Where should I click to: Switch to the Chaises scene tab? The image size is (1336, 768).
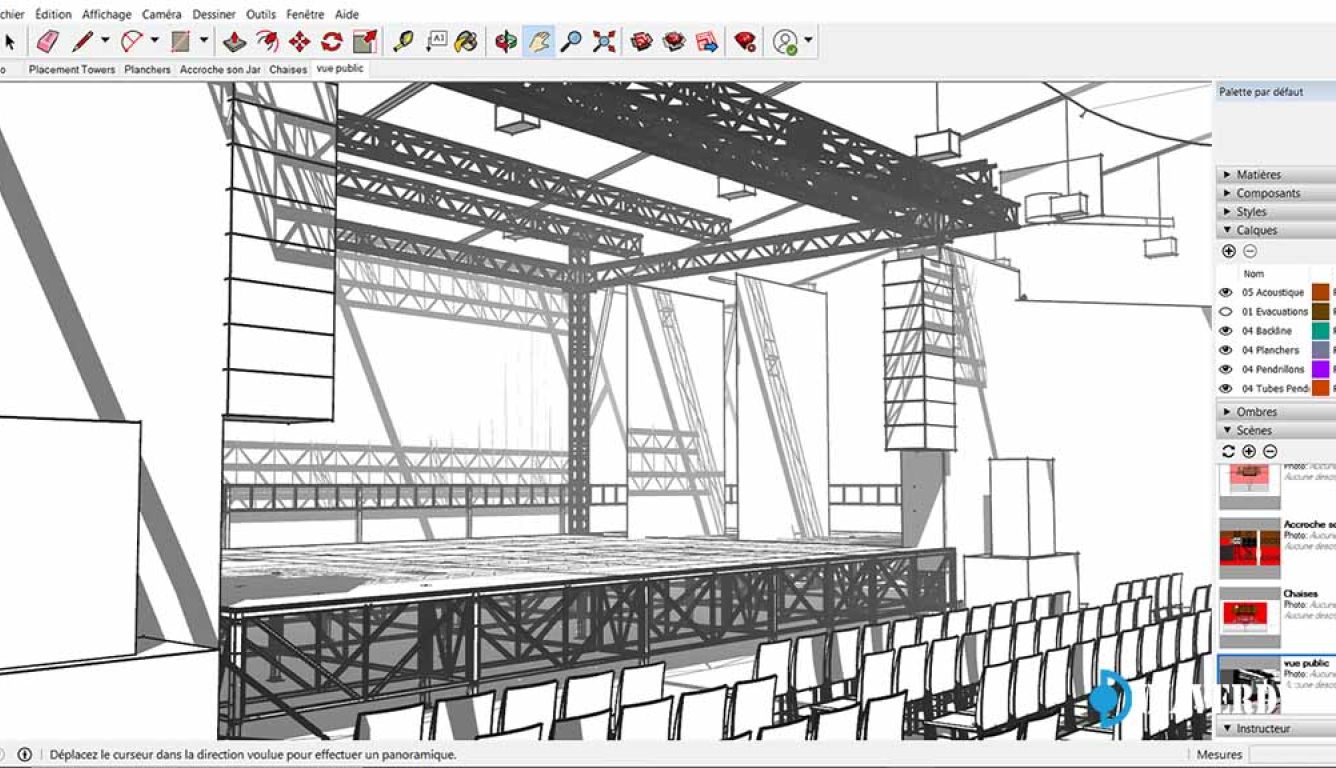click(288, 69)
